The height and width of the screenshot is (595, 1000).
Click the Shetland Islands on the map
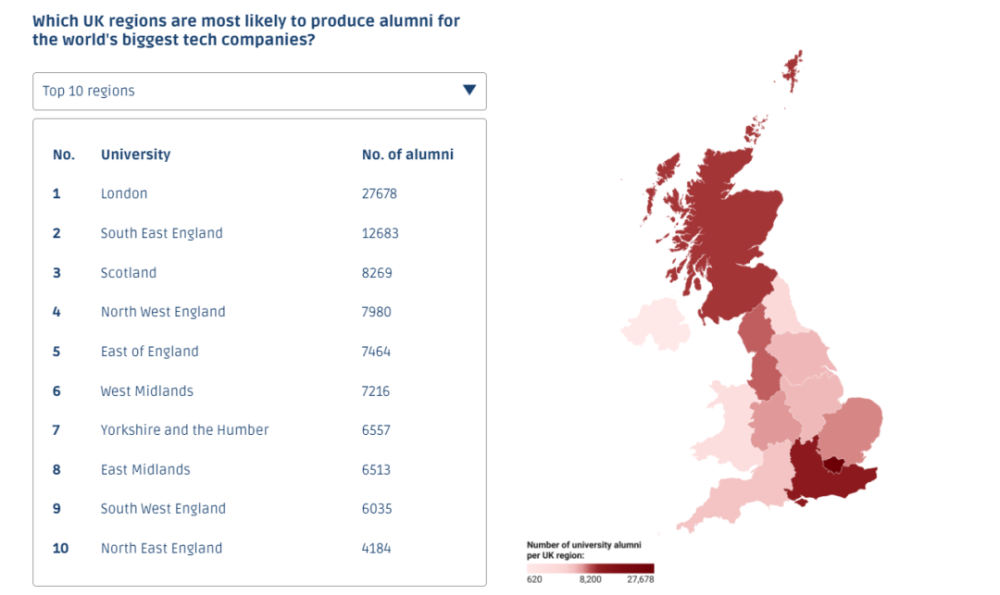[794, 72]
